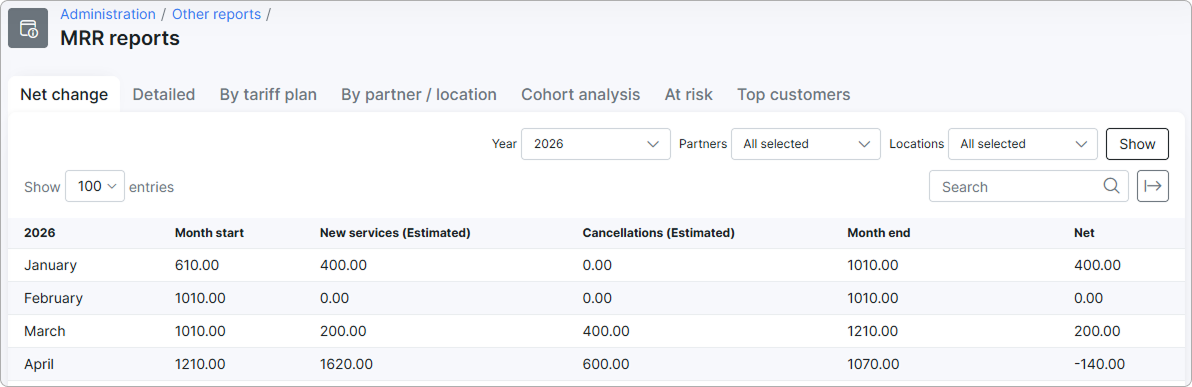
Task: Open the By partner / location tab
Action: tap(419, 94)
